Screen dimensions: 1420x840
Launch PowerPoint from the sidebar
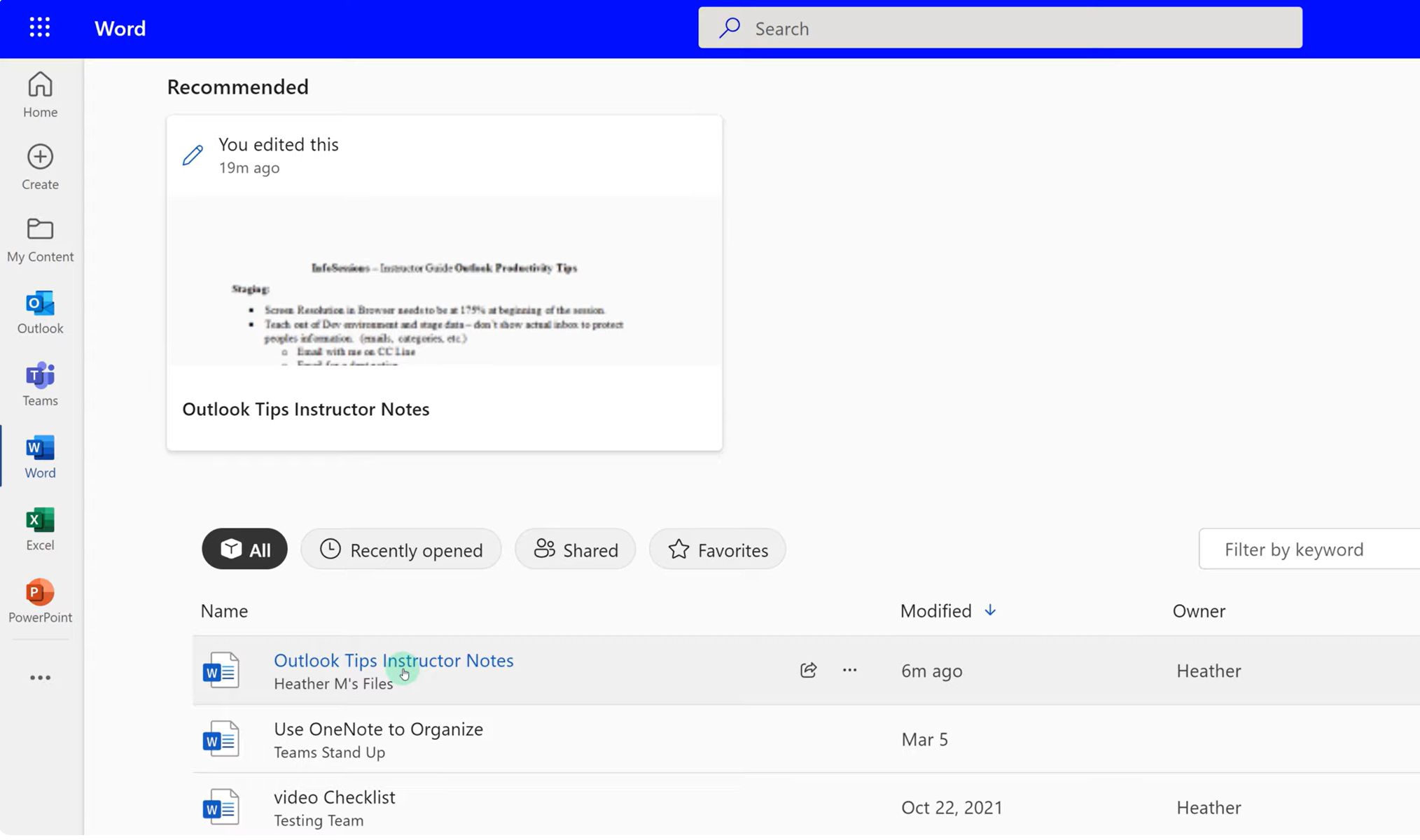(40, 600)
